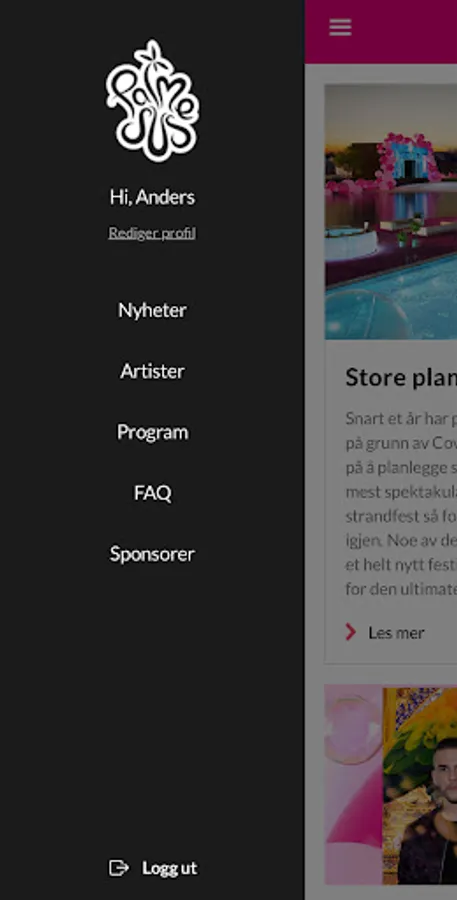Viewport: 457px width, 900px height.
Task: Go to the Artister section
Action: (152, 371)
